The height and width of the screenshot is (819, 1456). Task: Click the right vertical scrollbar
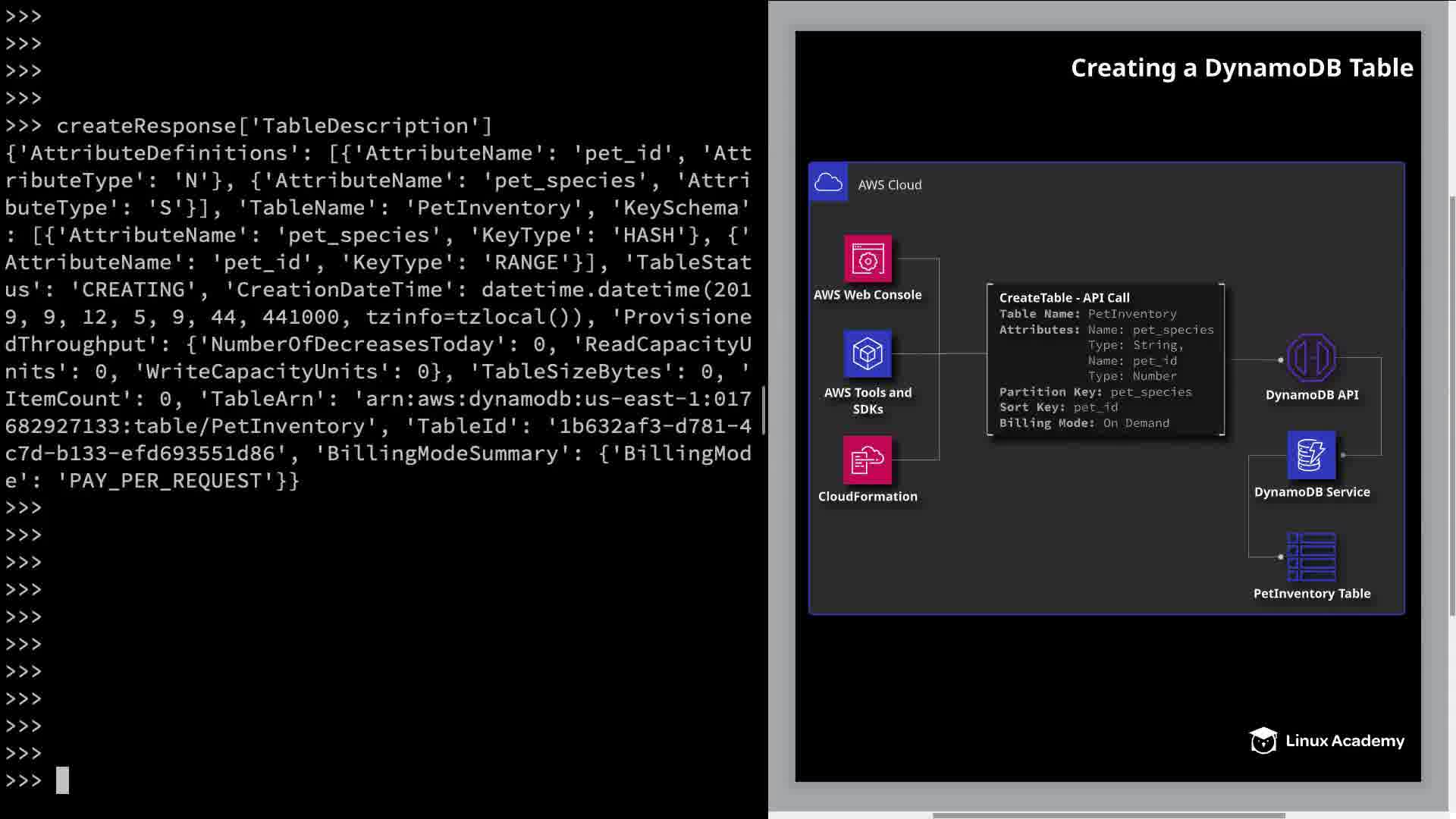[1451, 406]
